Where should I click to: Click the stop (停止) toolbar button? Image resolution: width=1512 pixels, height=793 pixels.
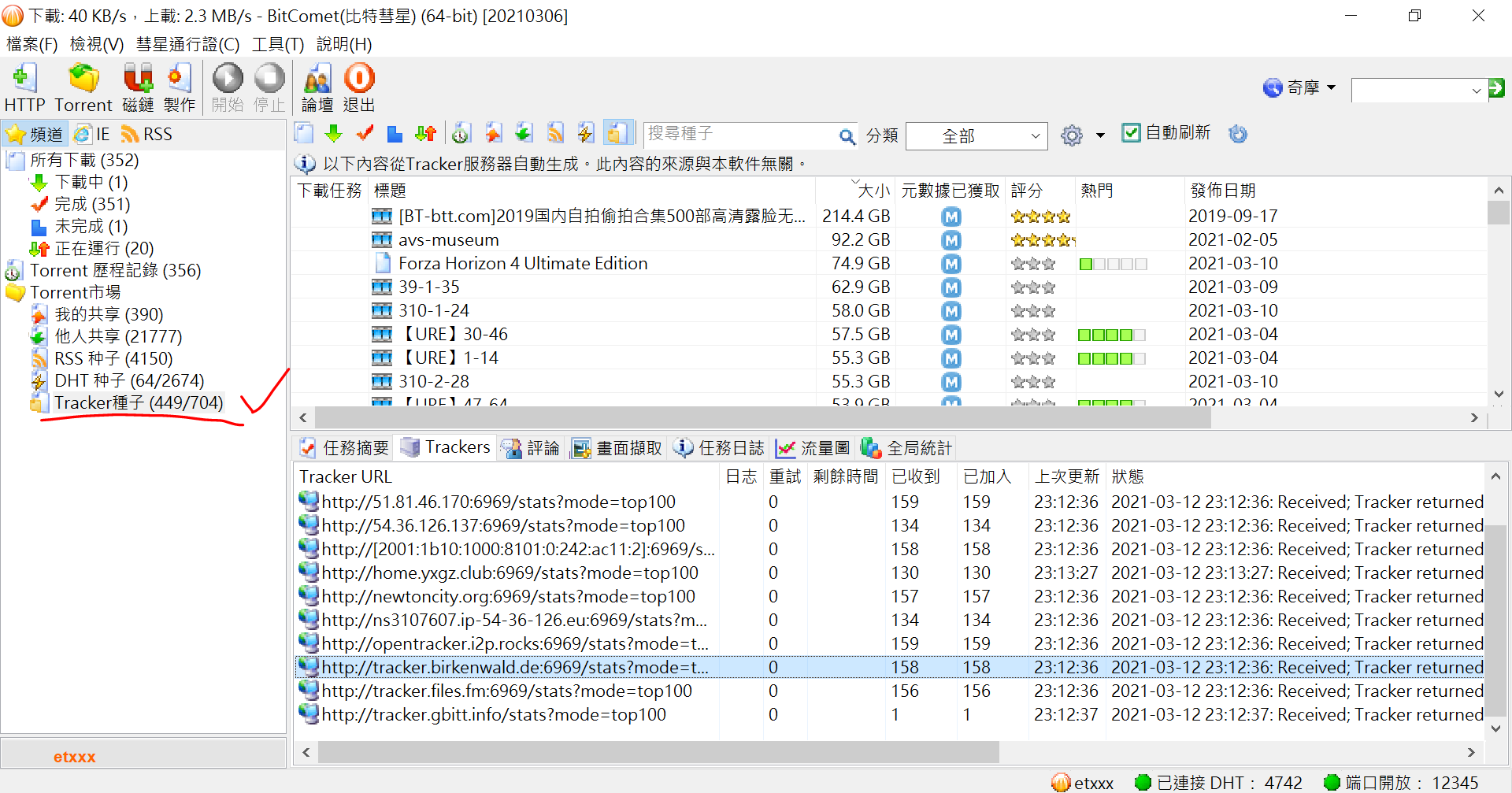click(269, 87)
